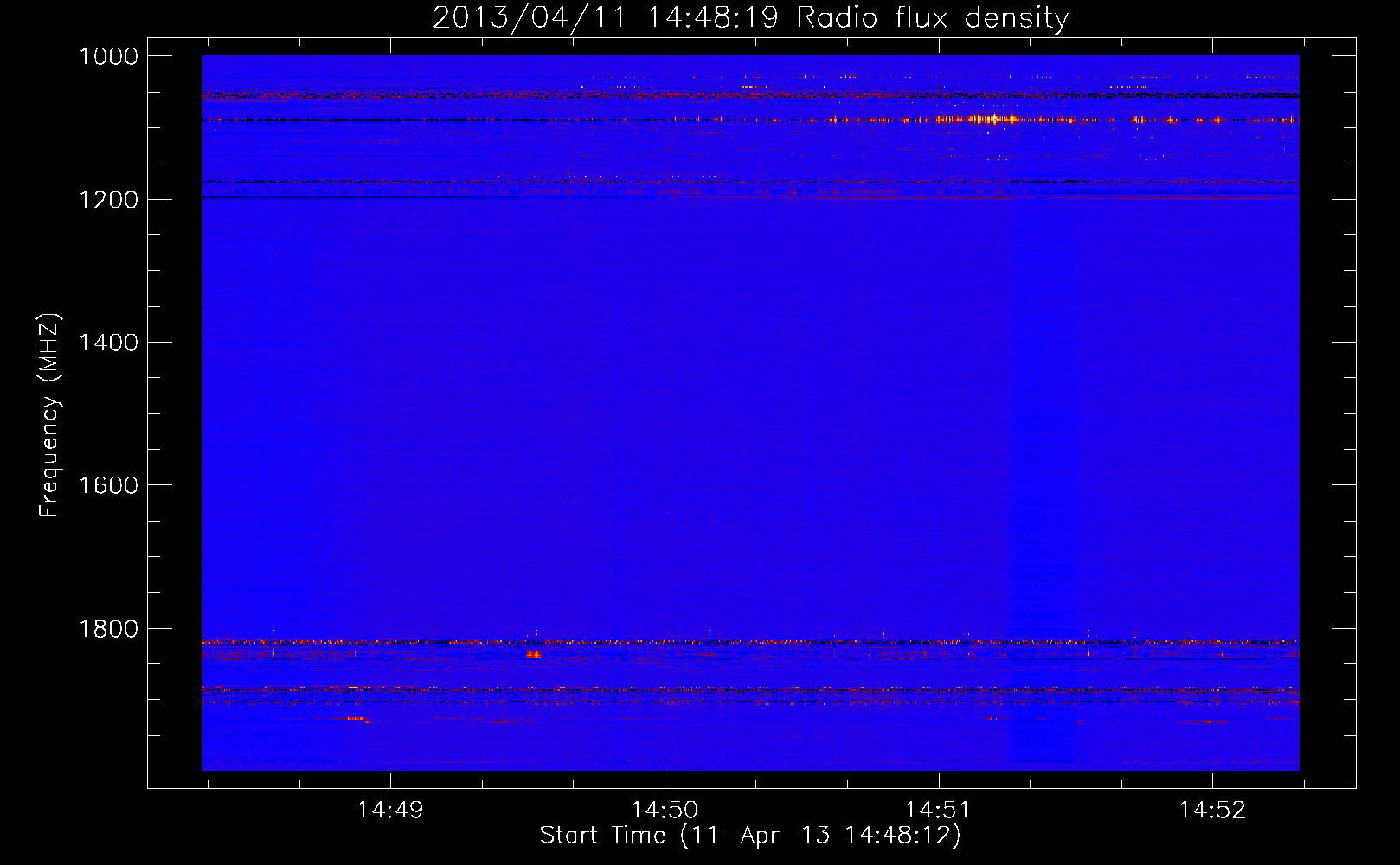Click the 14:49 time tick label
Screen dimensions: 1400x865
390,810
